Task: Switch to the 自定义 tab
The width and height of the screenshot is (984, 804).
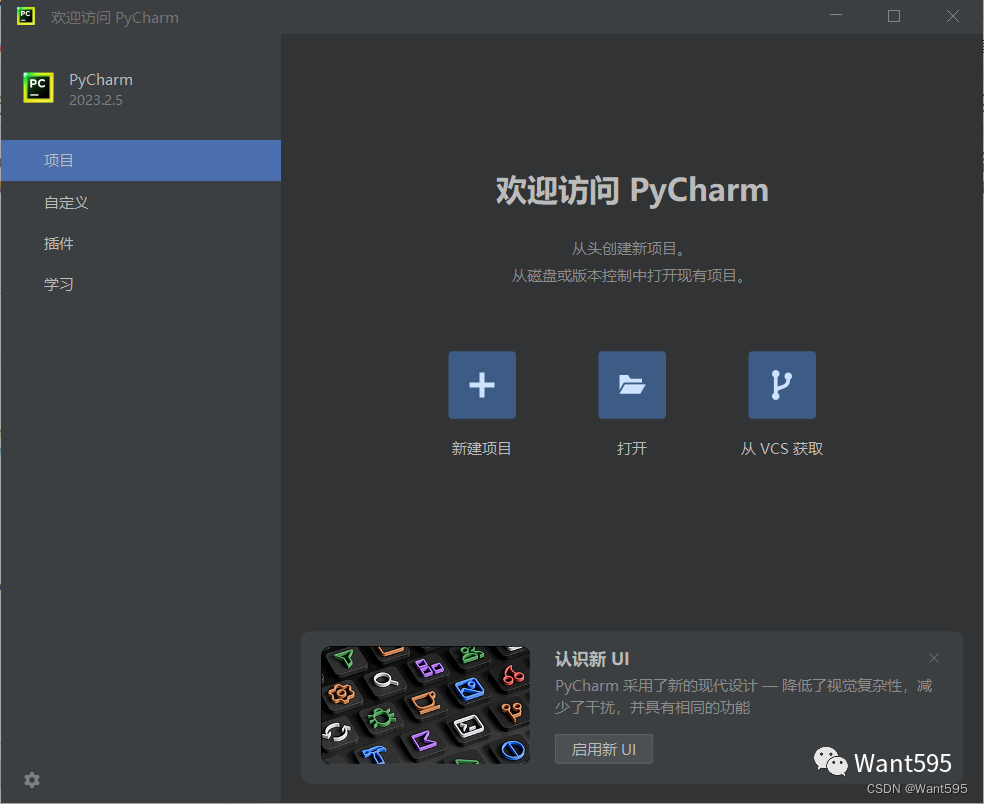Action: point(141,202)
